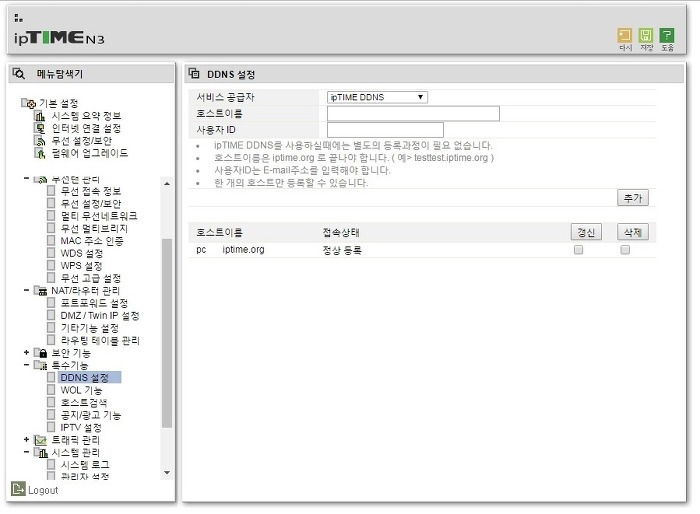Image resolution: width=700 pixels, height=514 pixels.
Task: Collapse the system management tree node
Action: coord(26,452)
